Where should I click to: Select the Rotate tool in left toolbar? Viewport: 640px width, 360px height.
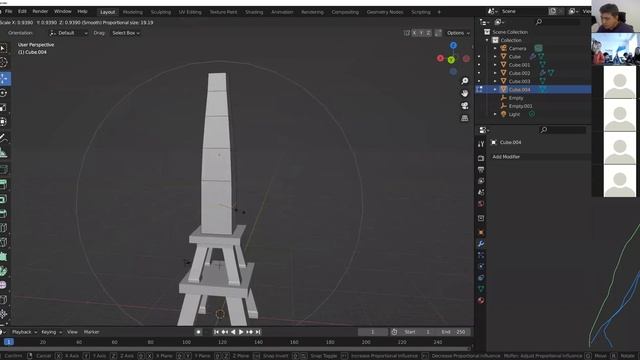[4, 93]
